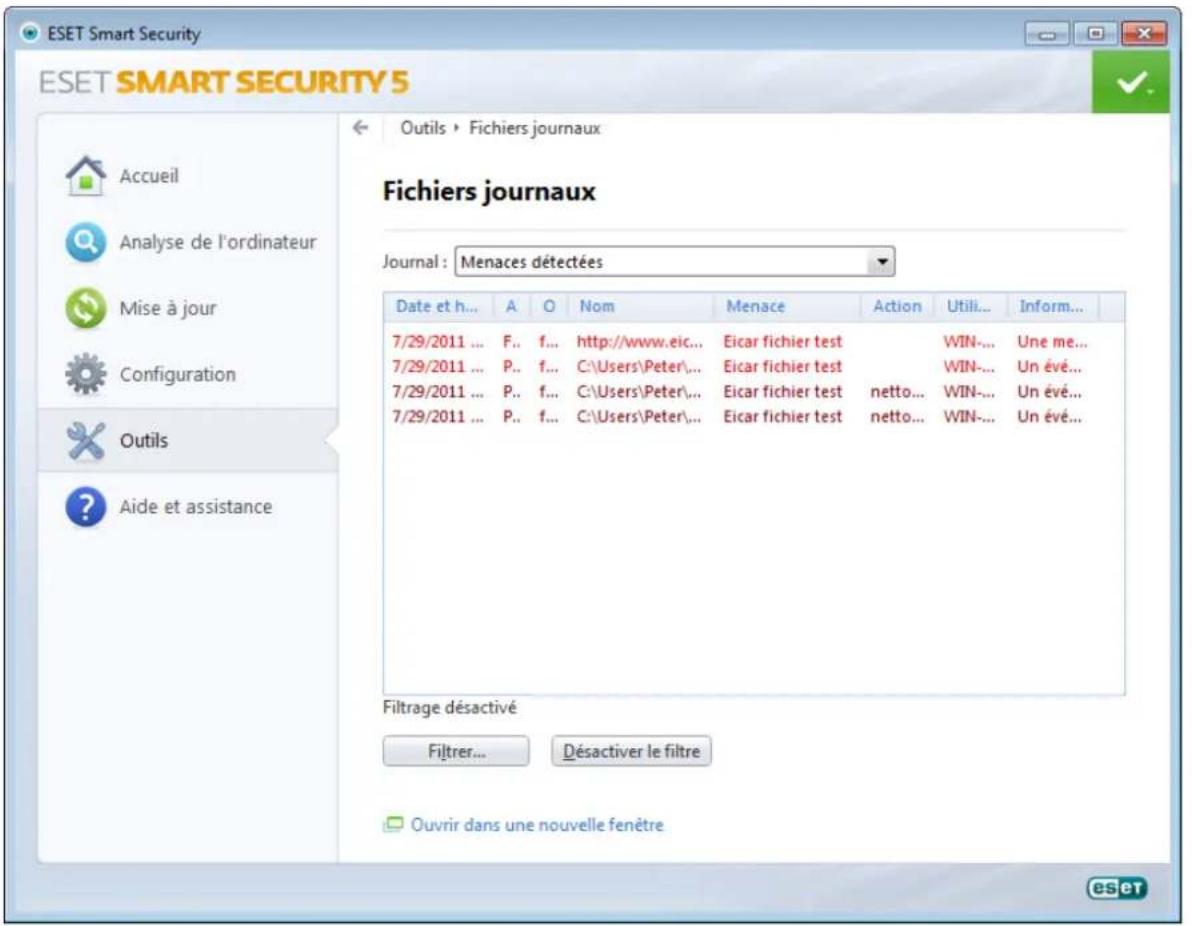
Task: Click the green protection status checkmark icon
Action: coord(1131,83)
